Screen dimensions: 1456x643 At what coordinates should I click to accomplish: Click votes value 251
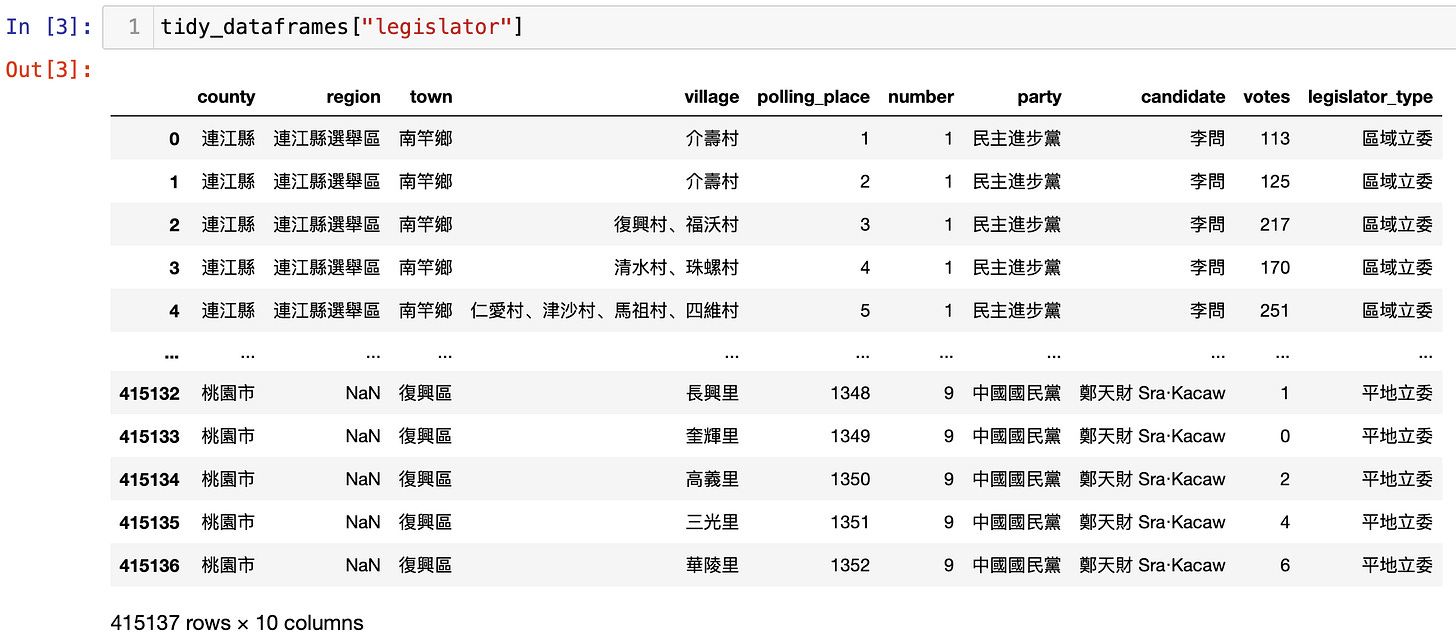coord(1275,311)
